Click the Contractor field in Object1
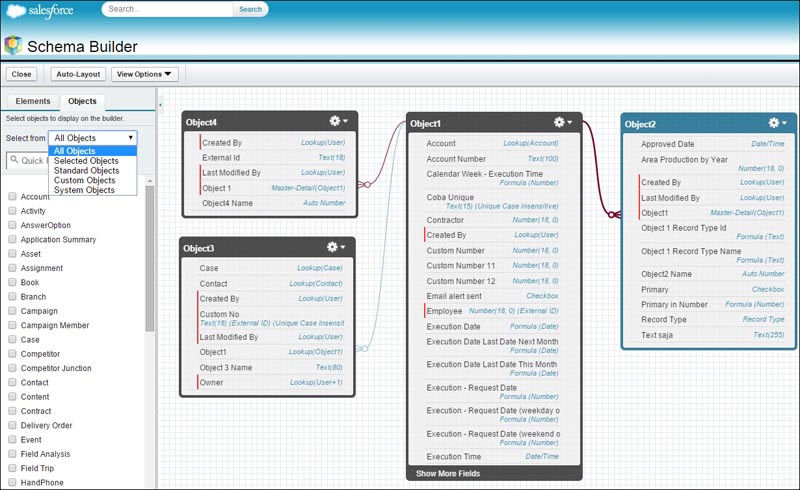800x490 pixels. tap(492, 220)
